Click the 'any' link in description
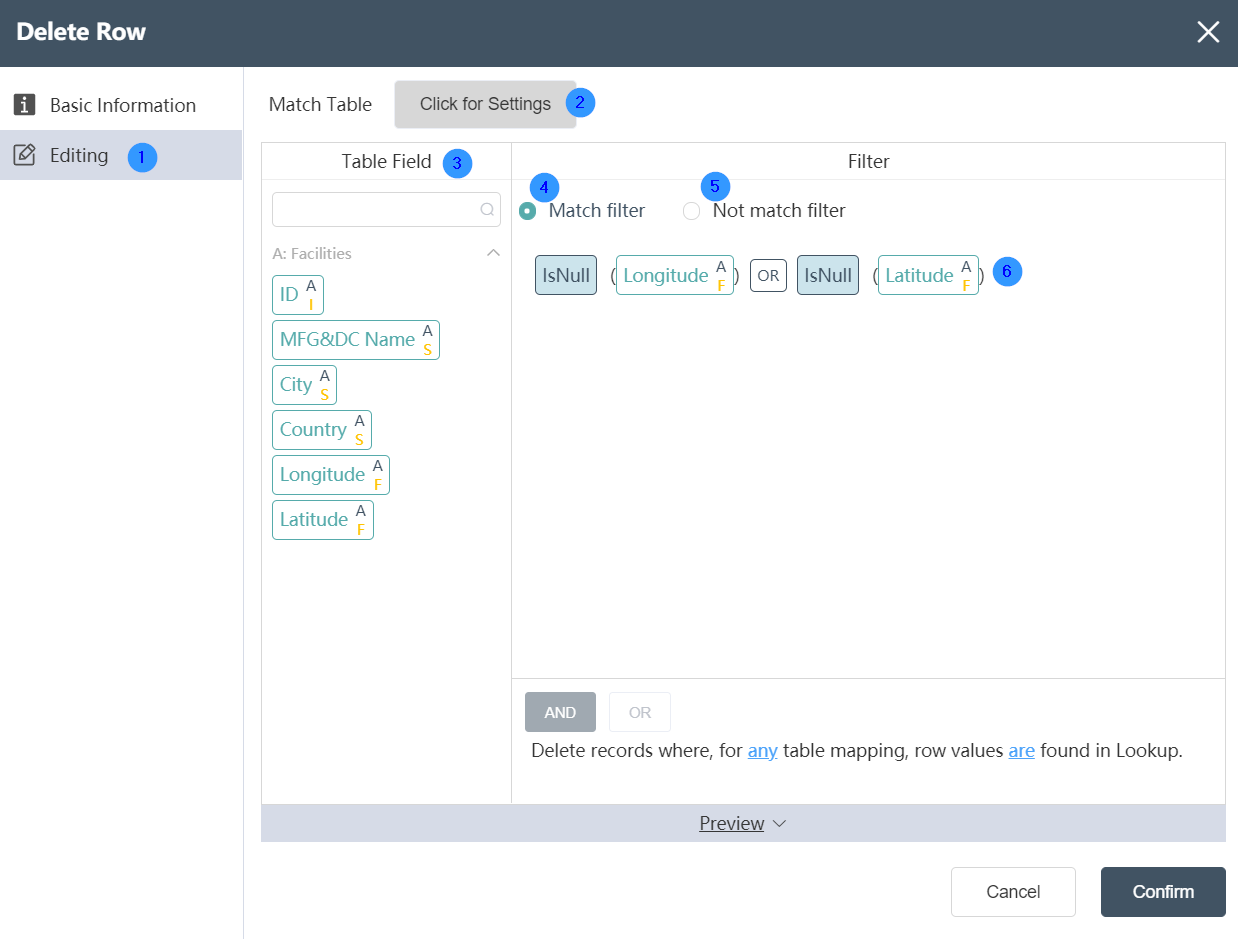Image resolution: width=1238 pixels, height=939 pixels. pos(763,751)
